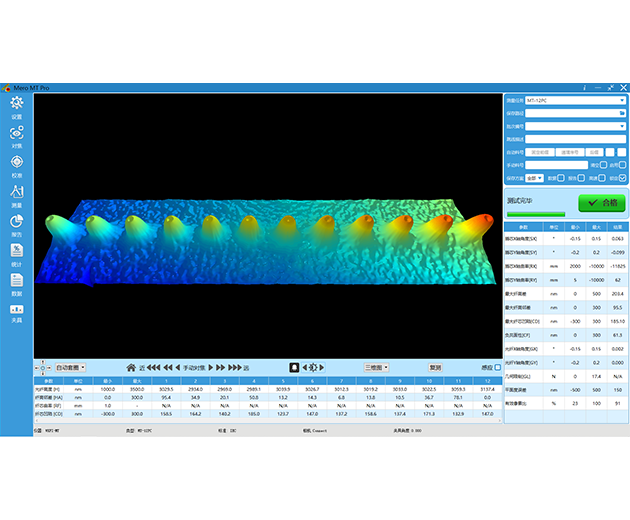Click the black light-source icon in toolbar
630x520 pixels.
(294, 368)
